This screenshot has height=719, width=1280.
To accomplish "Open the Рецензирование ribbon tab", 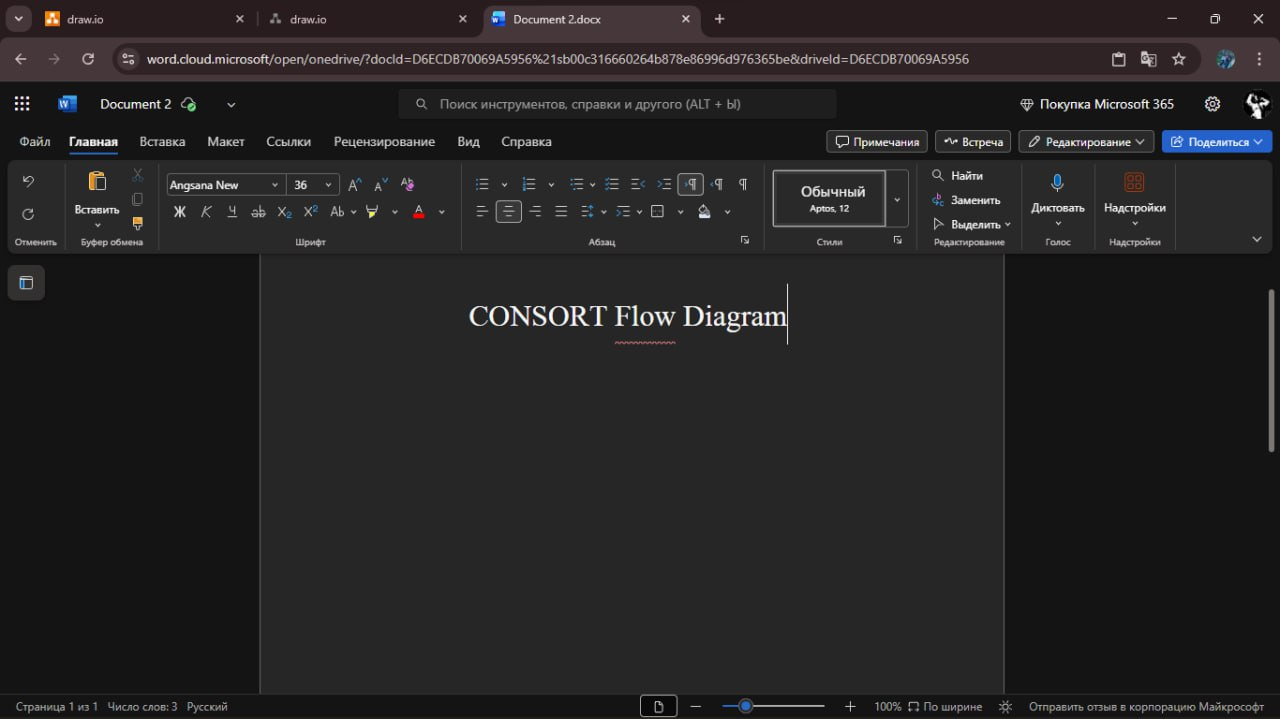I will [384, 142].
